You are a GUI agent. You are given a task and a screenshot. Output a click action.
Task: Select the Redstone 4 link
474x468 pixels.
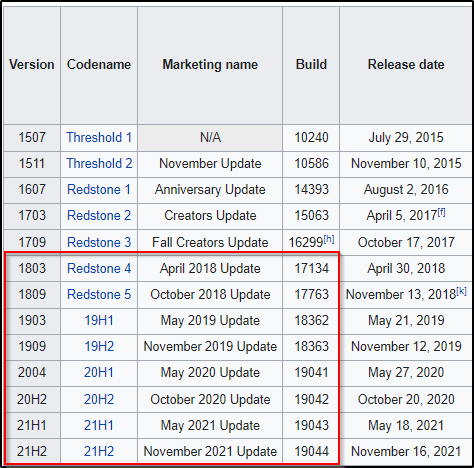(99, 268)
